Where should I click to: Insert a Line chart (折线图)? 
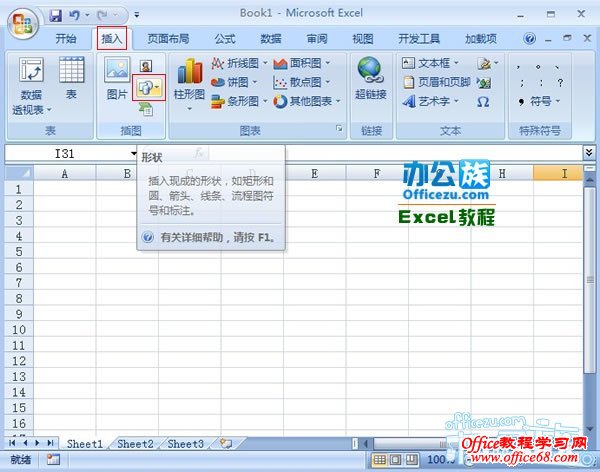[x=239, y=63]
